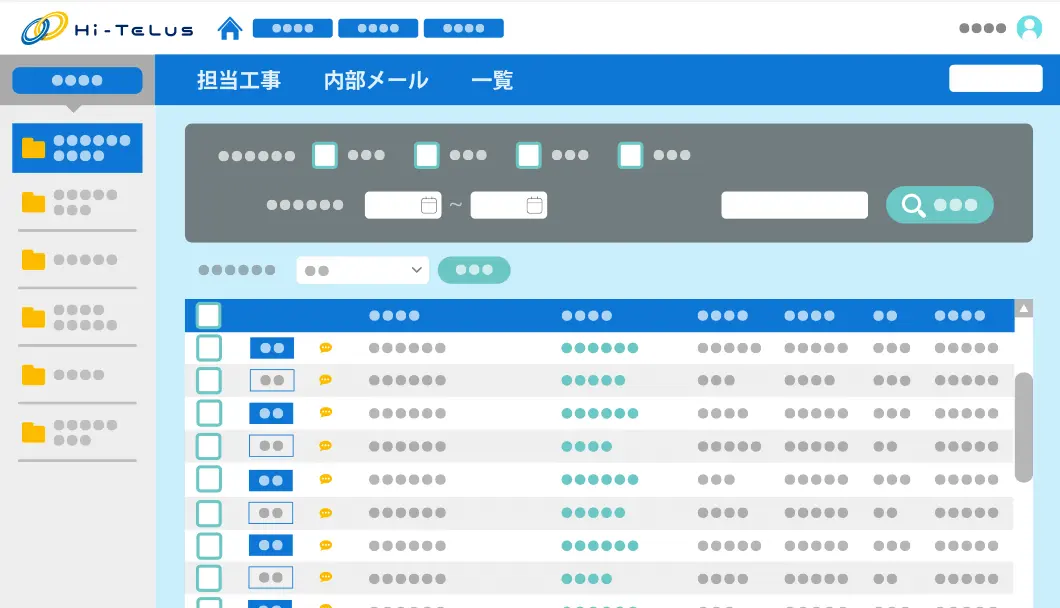The image size is (1060, 608).
Task: Open the second sidebar folder
Action: (77, 202)
